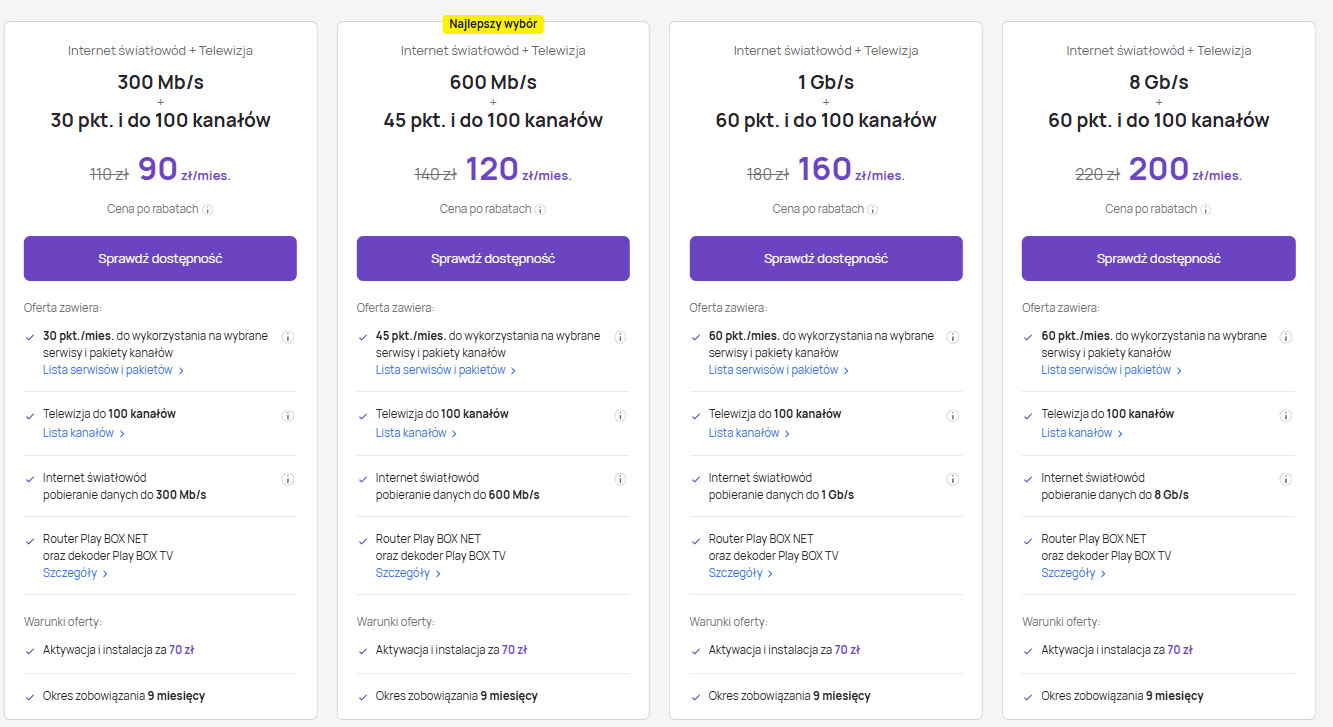
Task: Show info for 1 Gb/s Telewizja do 100 kanałów
Action: click(953, 415)
